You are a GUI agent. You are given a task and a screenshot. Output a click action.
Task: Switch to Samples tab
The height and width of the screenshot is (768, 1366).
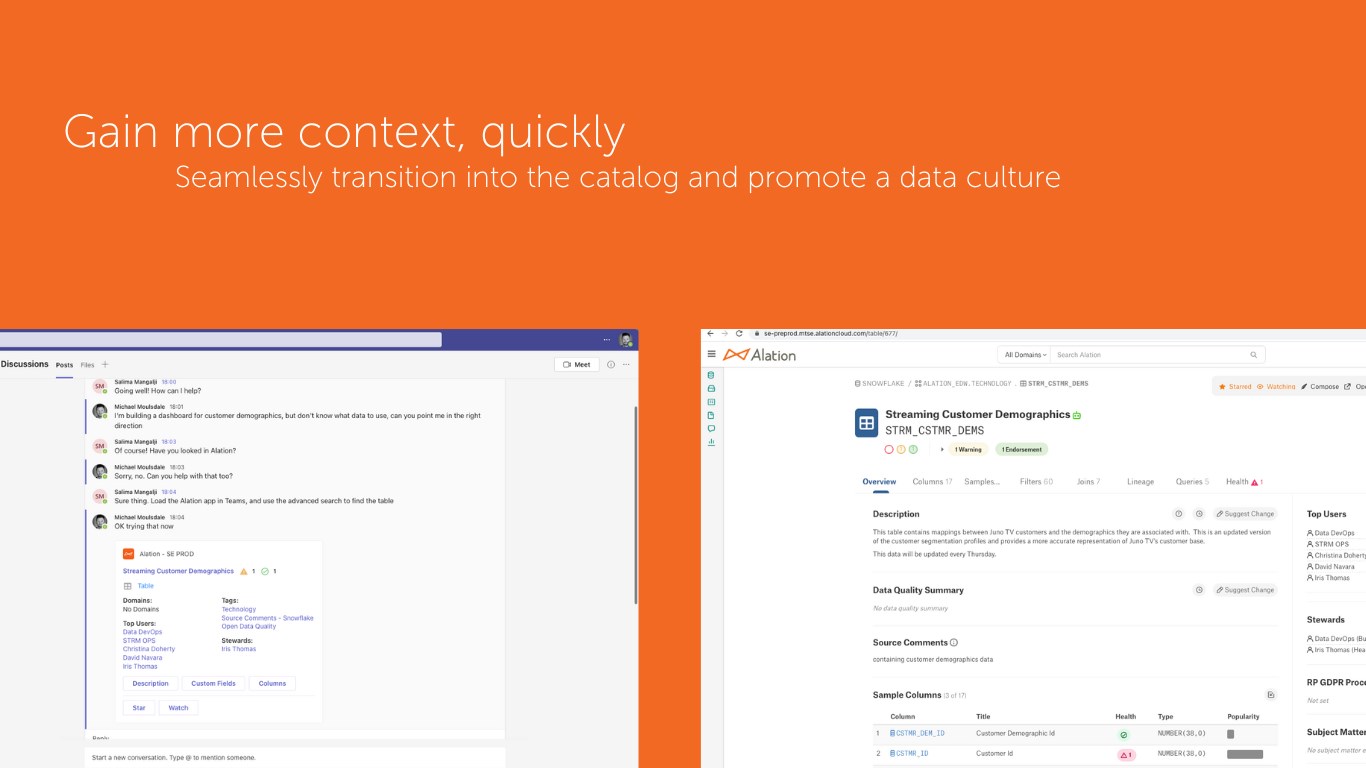982,482
